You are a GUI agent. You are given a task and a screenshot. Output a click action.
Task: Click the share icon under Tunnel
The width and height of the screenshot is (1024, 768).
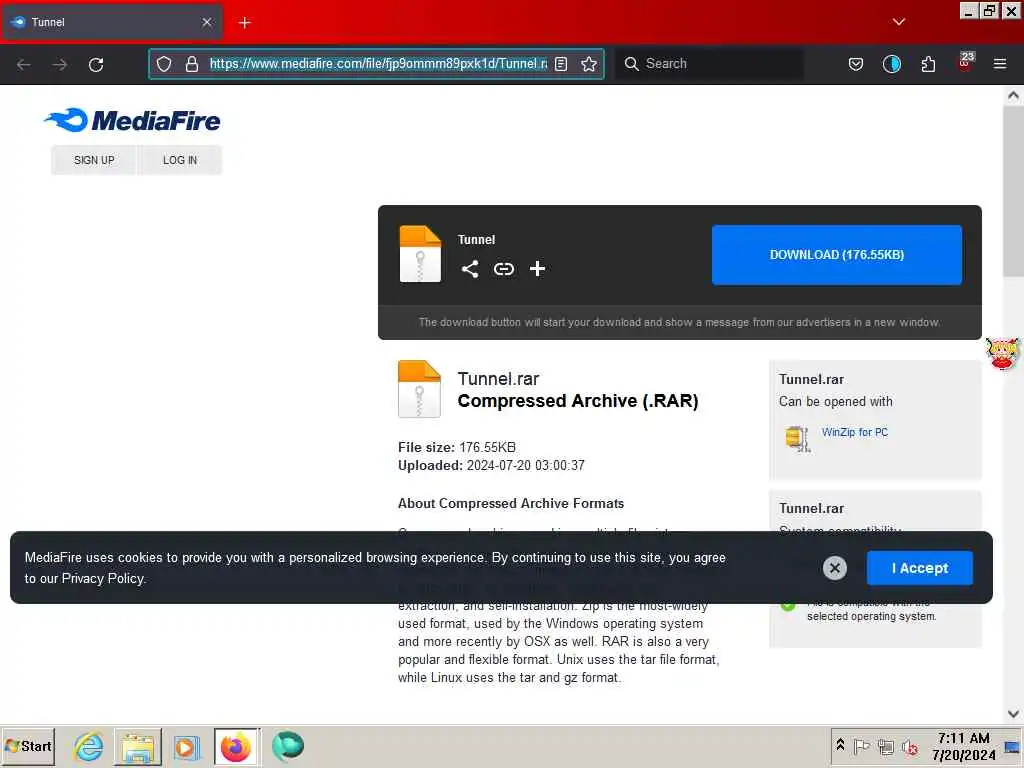coord(470,269)
